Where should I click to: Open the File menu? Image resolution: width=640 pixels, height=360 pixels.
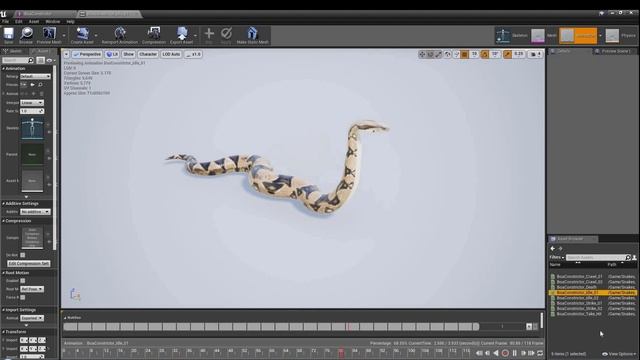(x=5, y=22)
